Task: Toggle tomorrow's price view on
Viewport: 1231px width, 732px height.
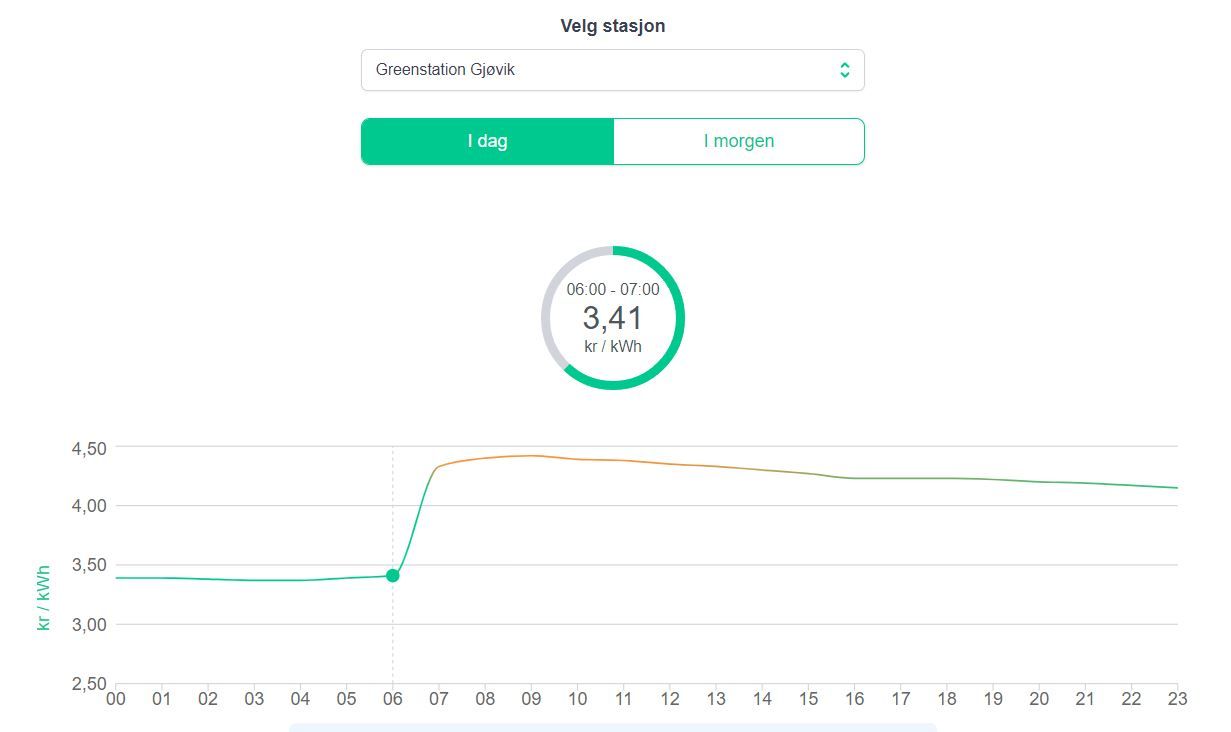Action: (739, 141)
